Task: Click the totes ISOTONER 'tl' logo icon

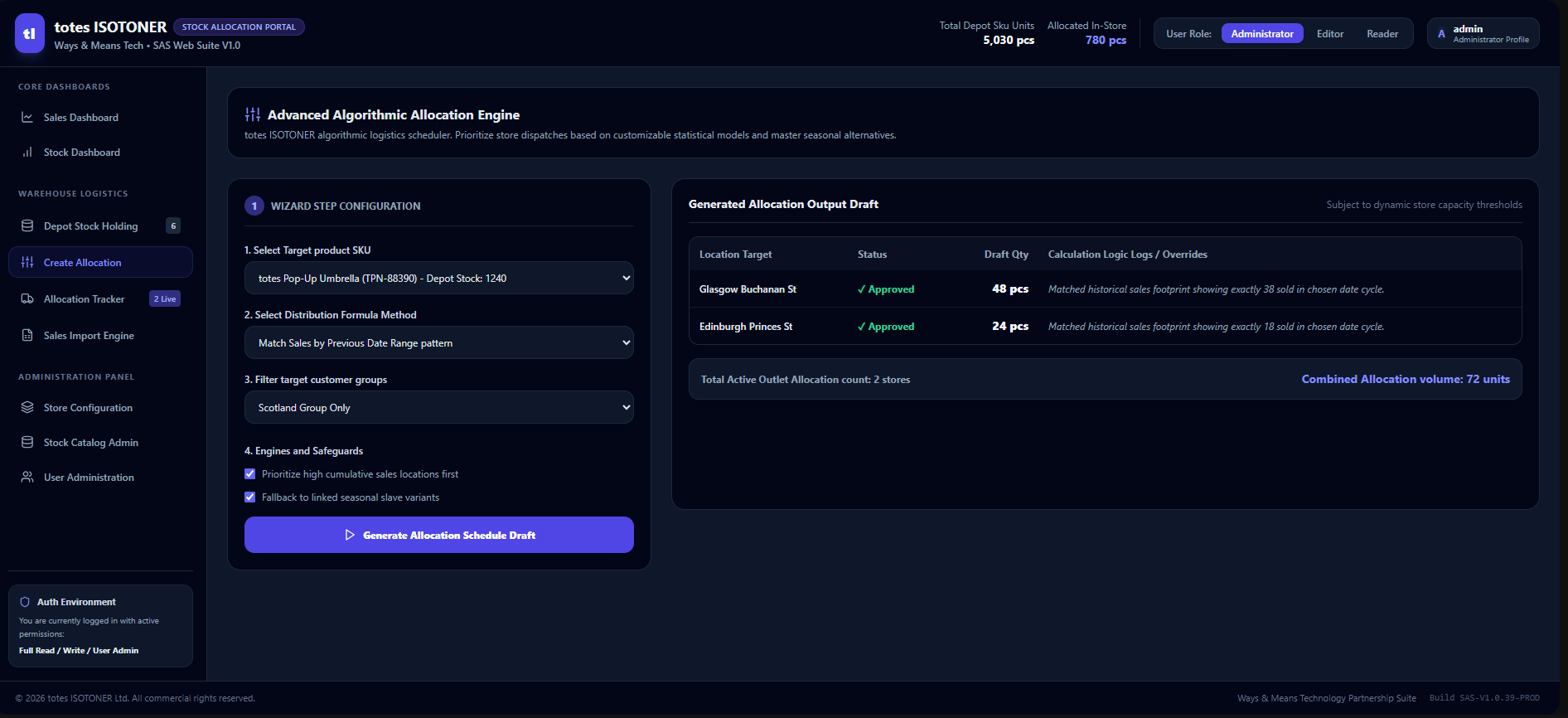Action: point(30,33)
